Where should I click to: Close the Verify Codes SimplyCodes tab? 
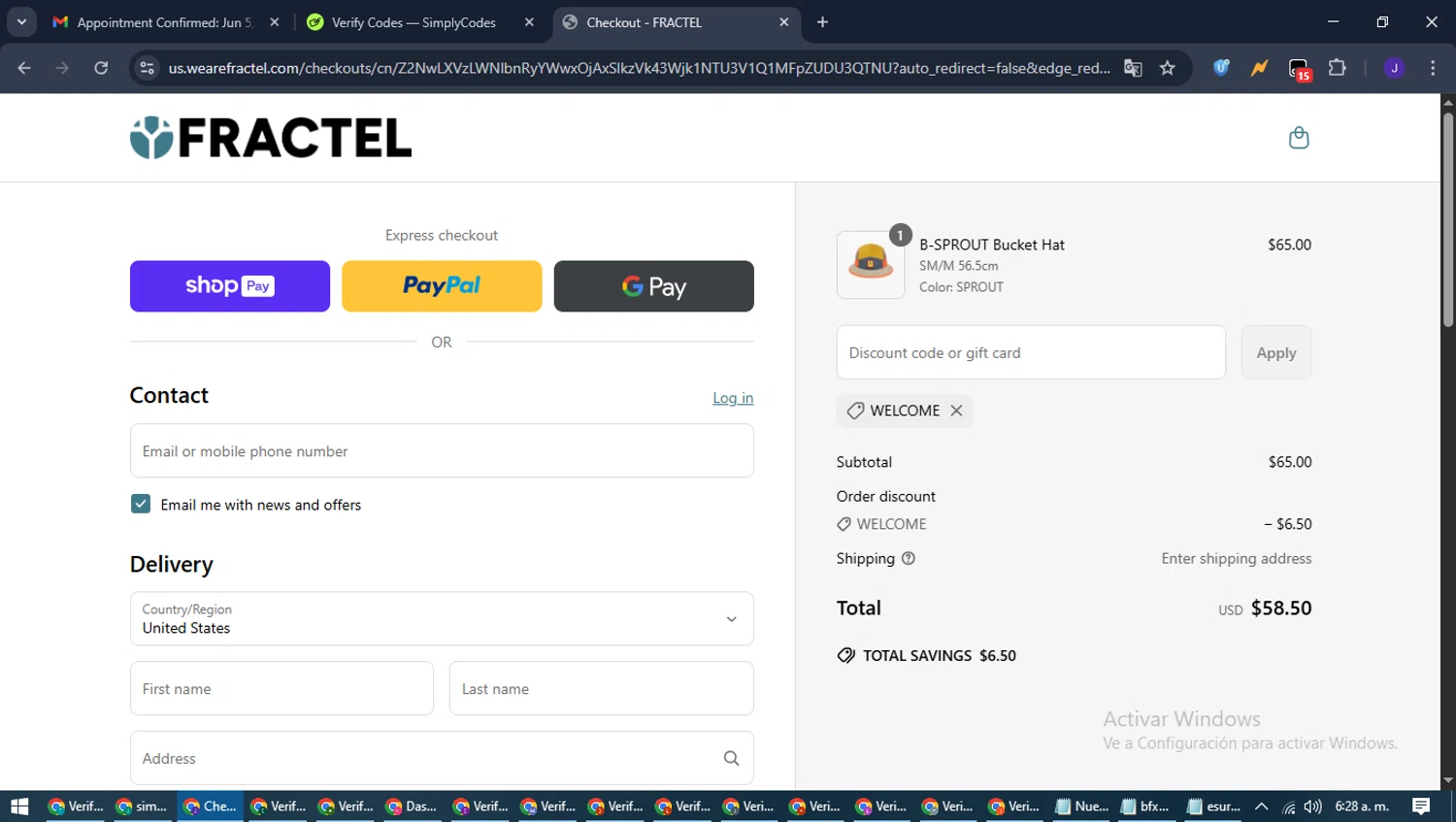coord(529,22)
